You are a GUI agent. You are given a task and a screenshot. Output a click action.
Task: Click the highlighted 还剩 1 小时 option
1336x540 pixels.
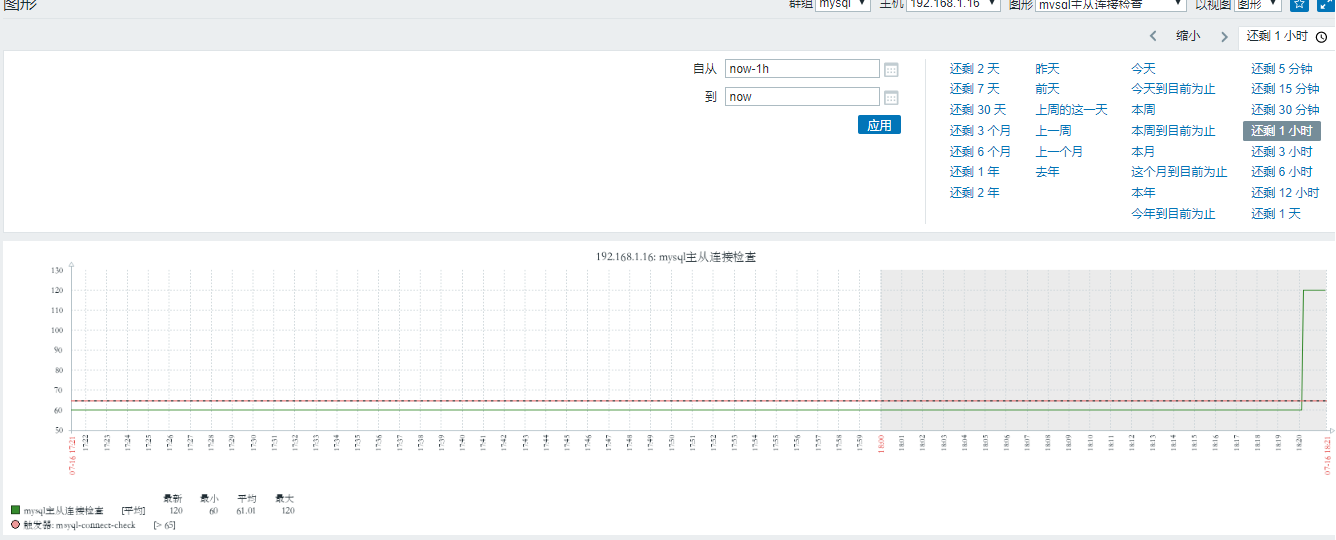tap(1282, 131)
